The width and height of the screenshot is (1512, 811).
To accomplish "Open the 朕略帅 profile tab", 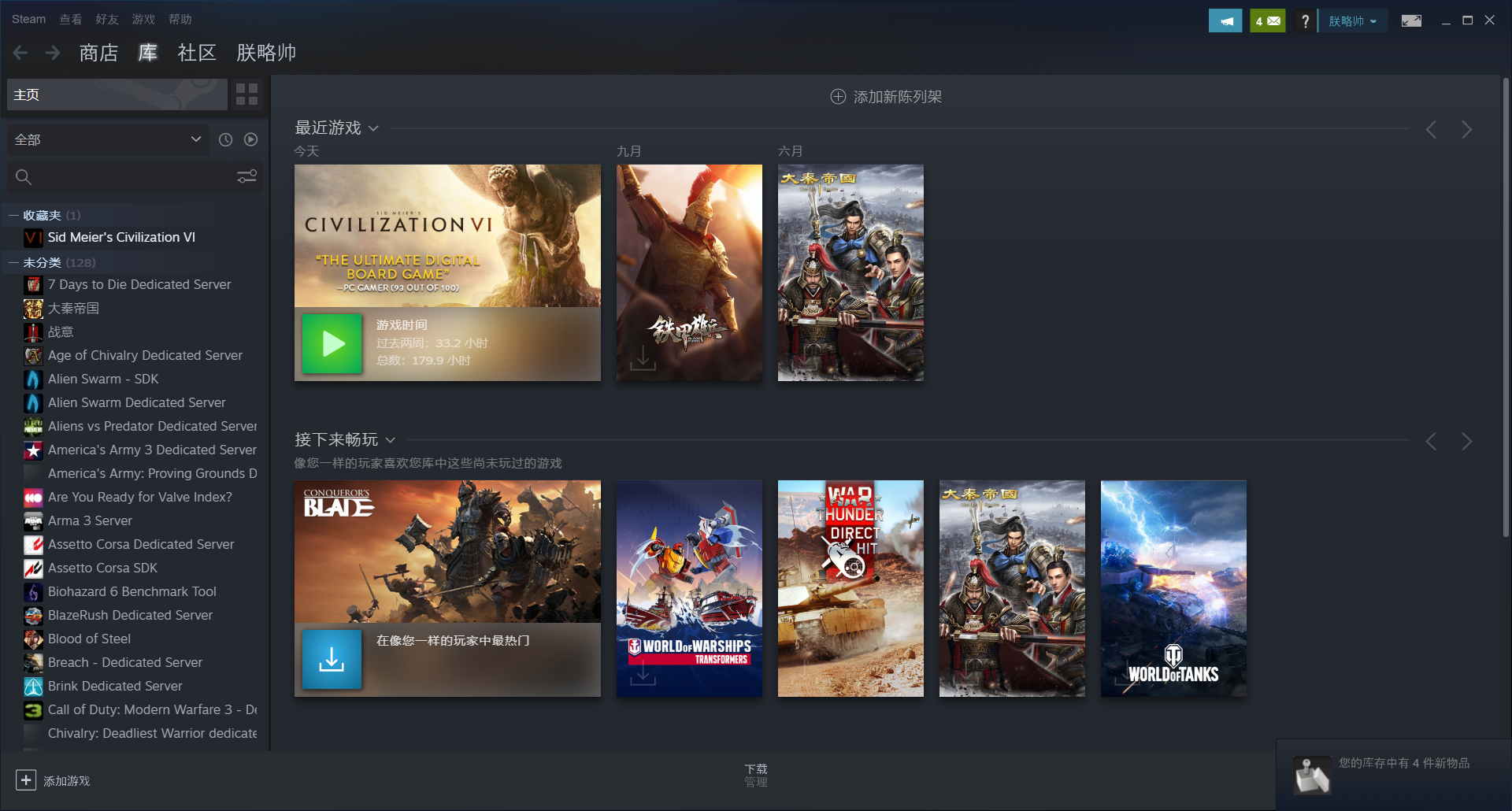I will coord(266,53).
